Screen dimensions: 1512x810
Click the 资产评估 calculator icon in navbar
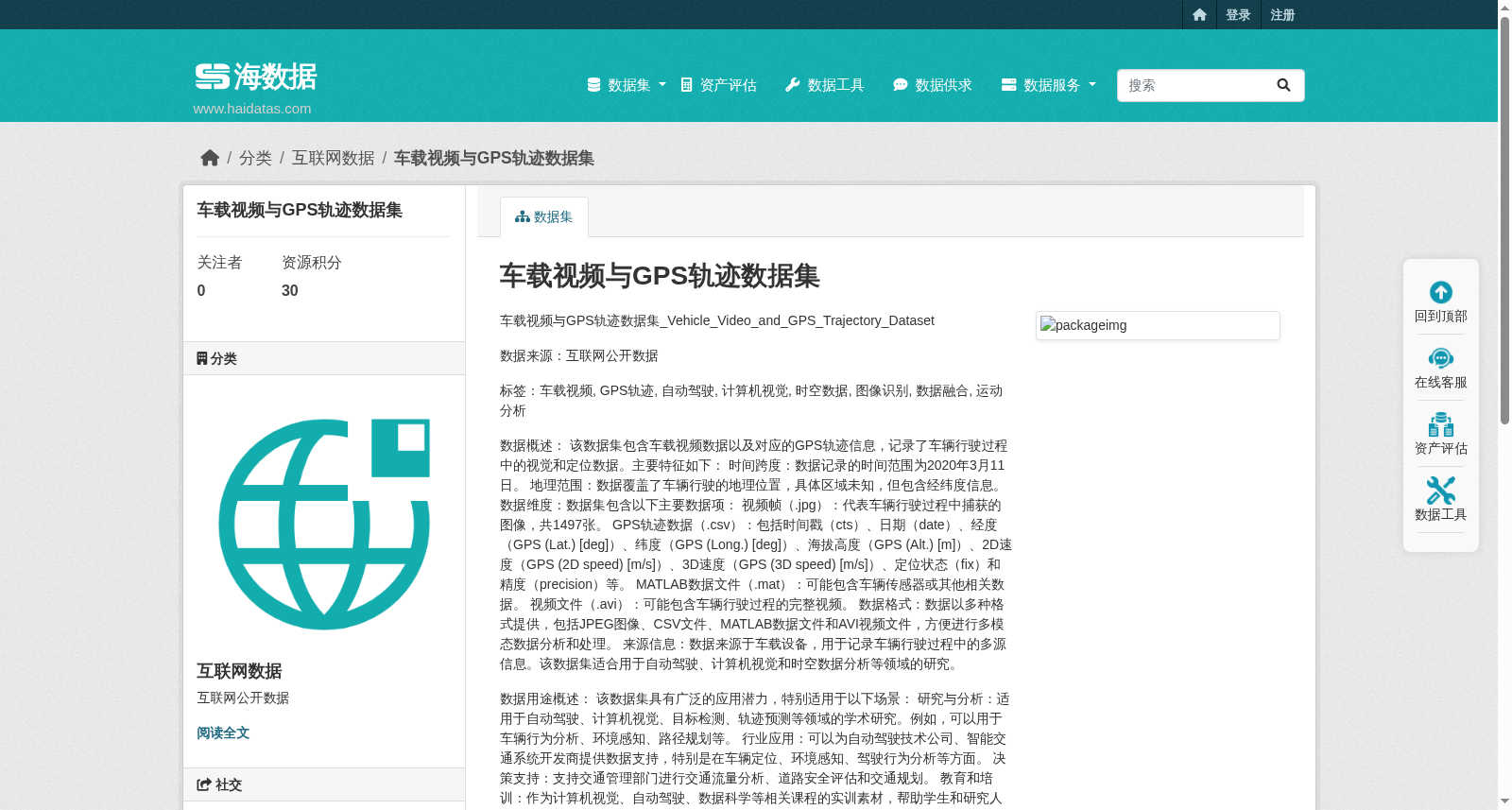click(687, 85)
